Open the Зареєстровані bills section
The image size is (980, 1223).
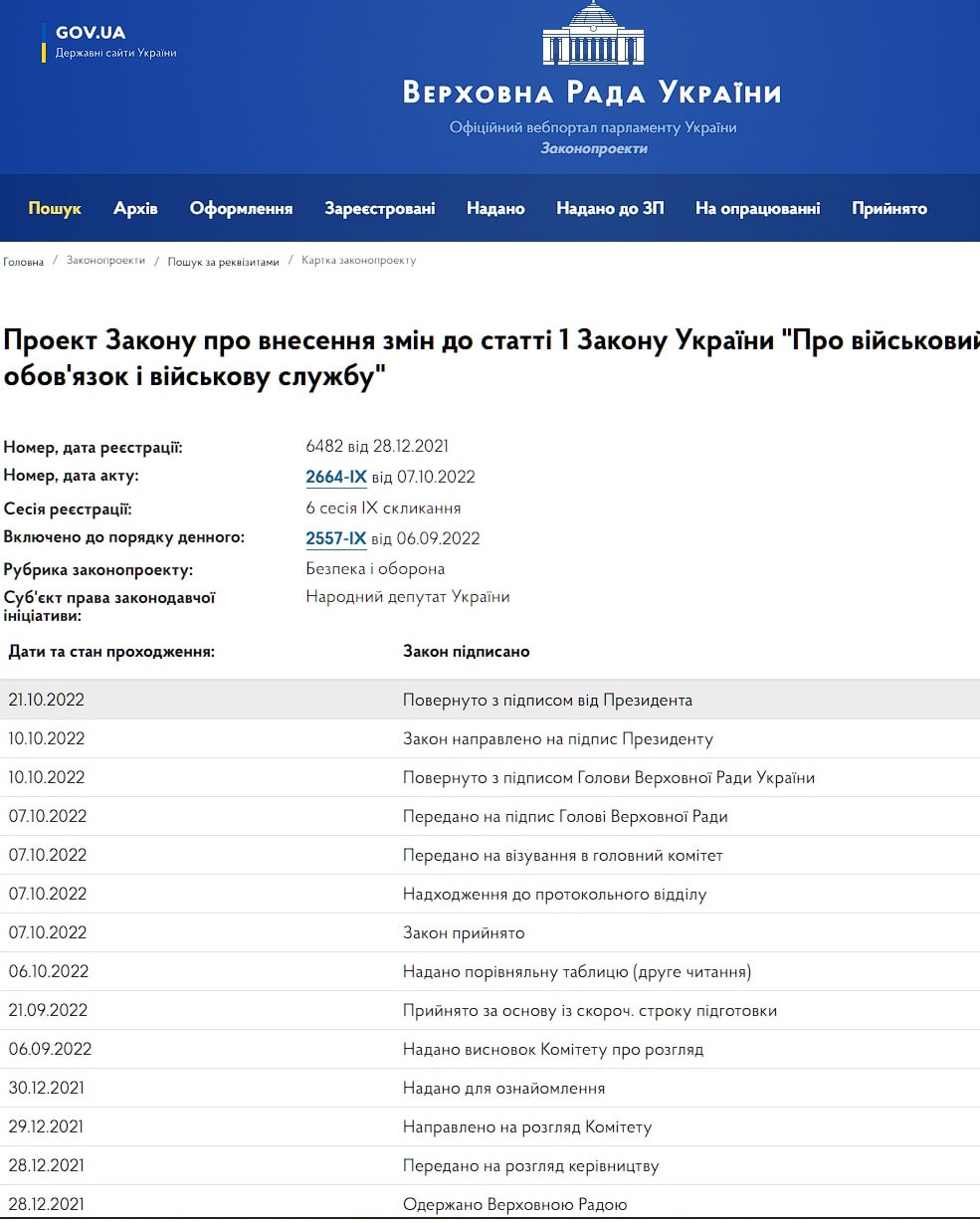pyautogui.click(x=379, y=208)
